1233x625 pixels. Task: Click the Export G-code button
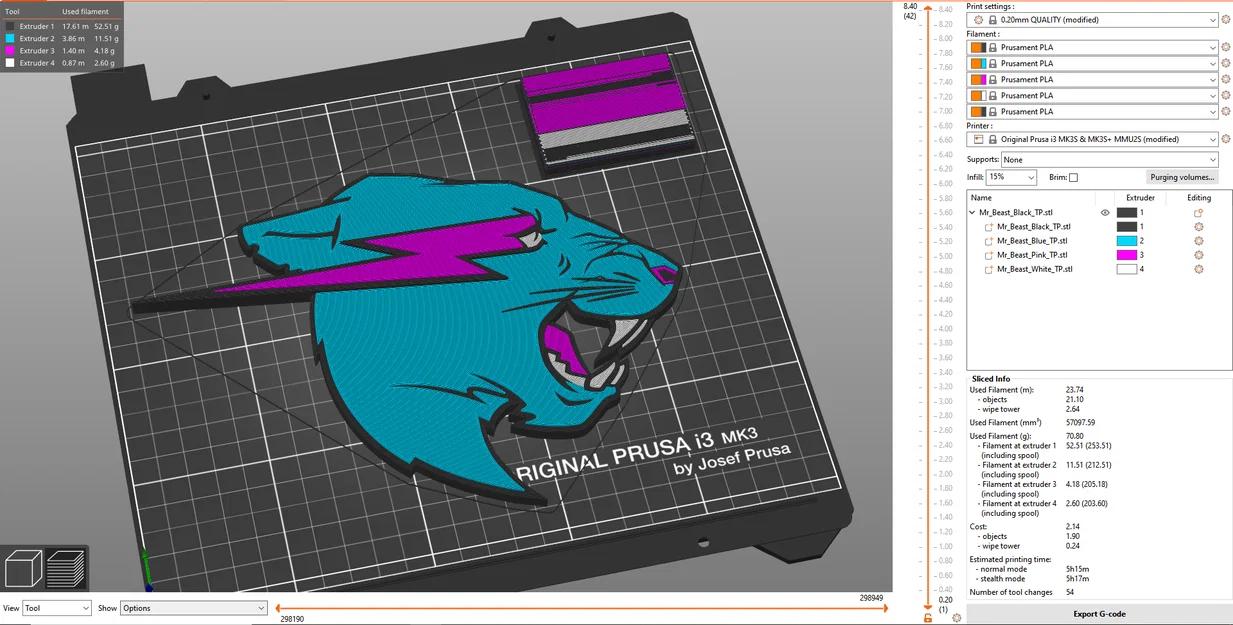point(1099,614)
